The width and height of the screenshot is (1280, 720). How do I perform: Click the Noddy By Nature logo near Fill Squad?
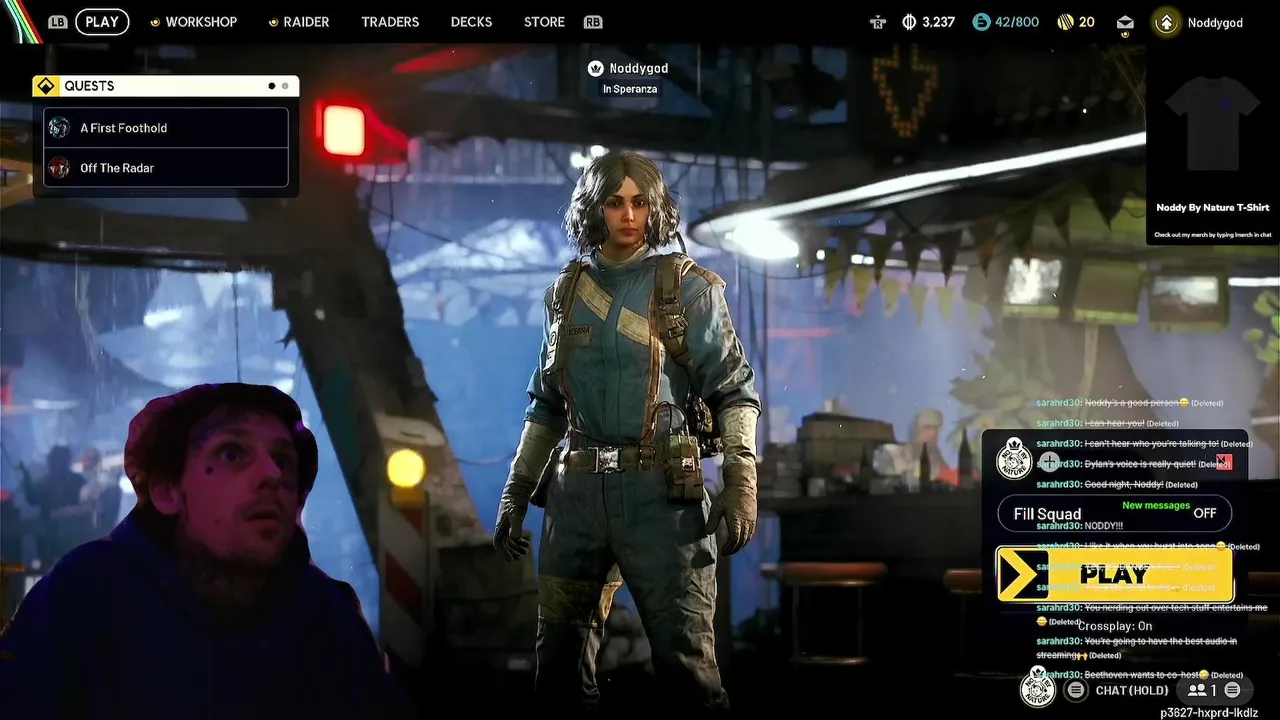[1015, 459]
